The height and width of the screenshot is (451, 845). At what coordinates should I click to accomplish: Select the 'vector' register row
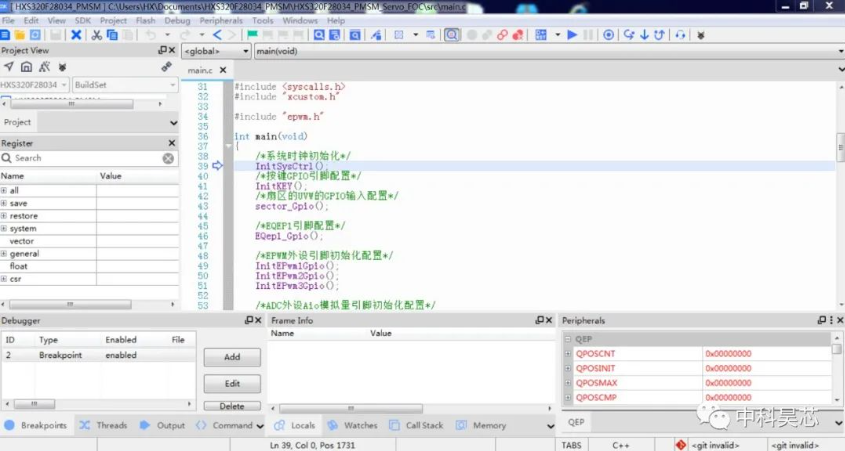[89, 241]
